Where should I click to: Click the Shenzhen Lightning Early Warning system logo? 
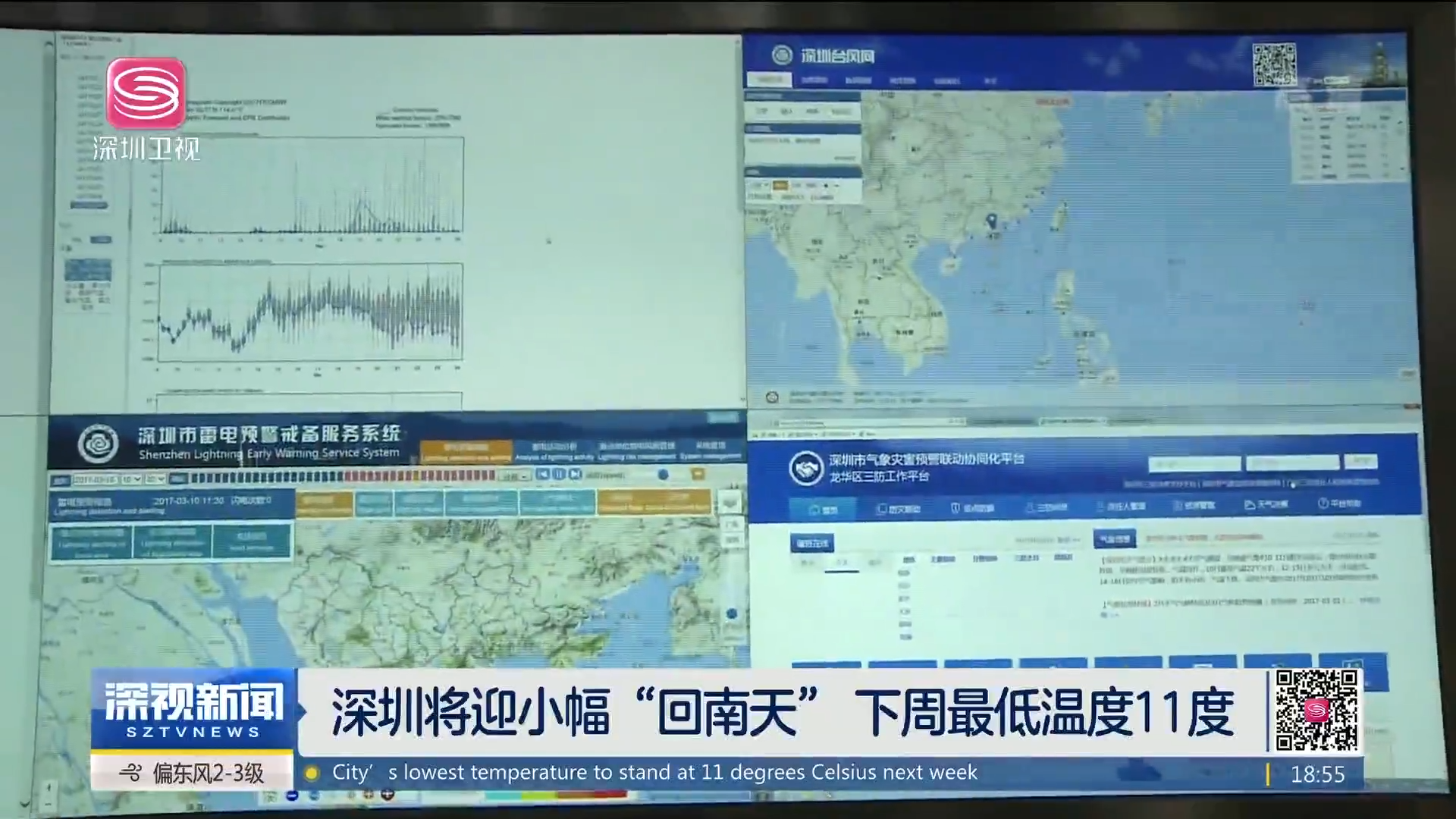click(98, 444)
